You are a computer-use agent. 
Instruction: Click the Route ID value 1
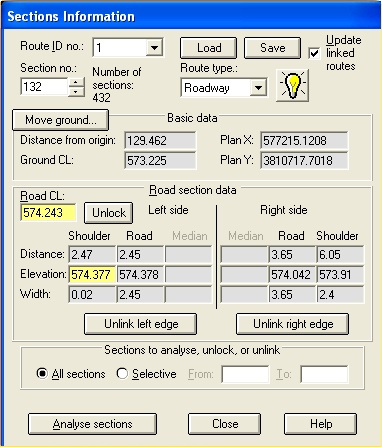(x=120, y=48)
